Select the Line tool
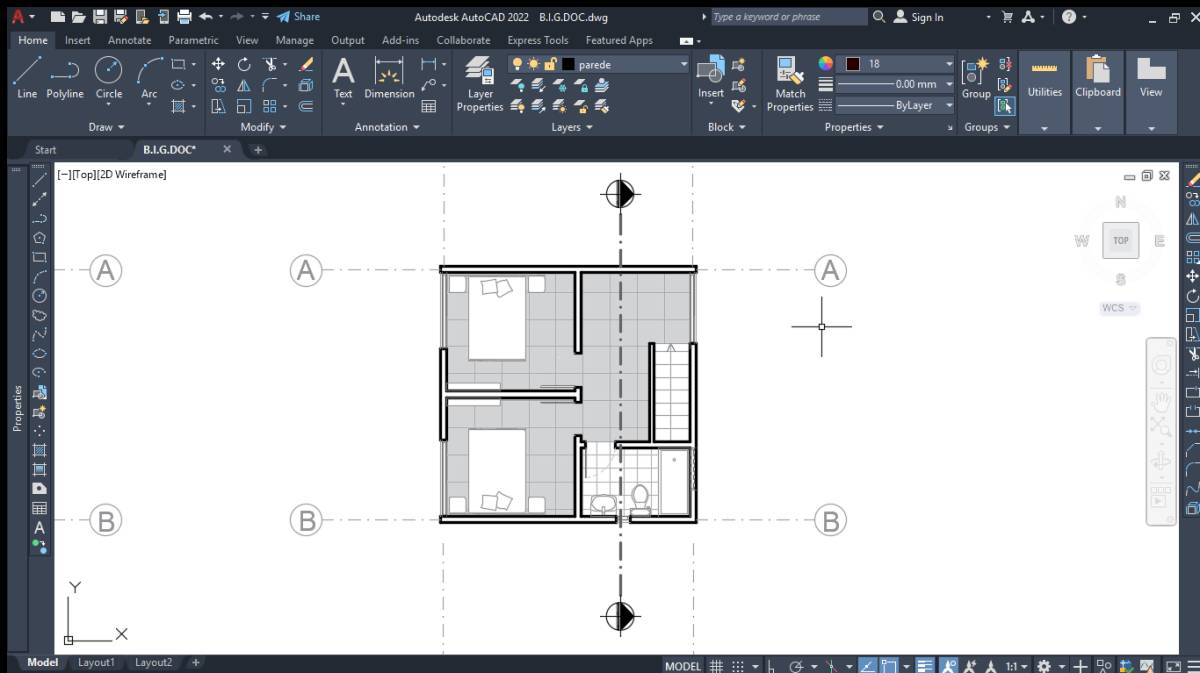The height and width of the screenshot is (673, 1200). (27, 77)
